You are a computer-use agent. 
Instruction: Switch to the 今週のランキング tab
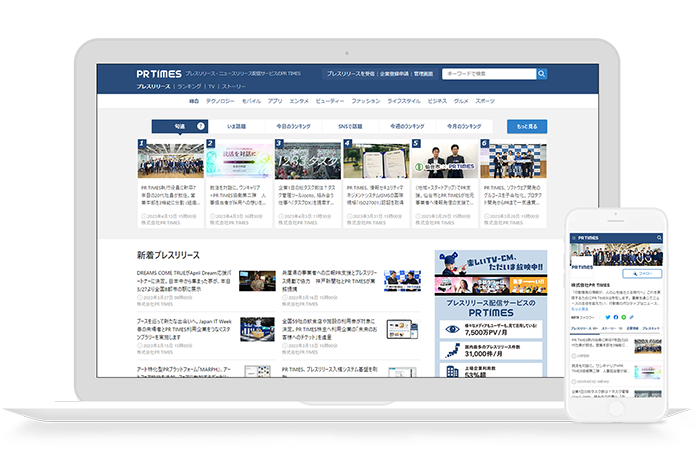click(x=407, y=126)
